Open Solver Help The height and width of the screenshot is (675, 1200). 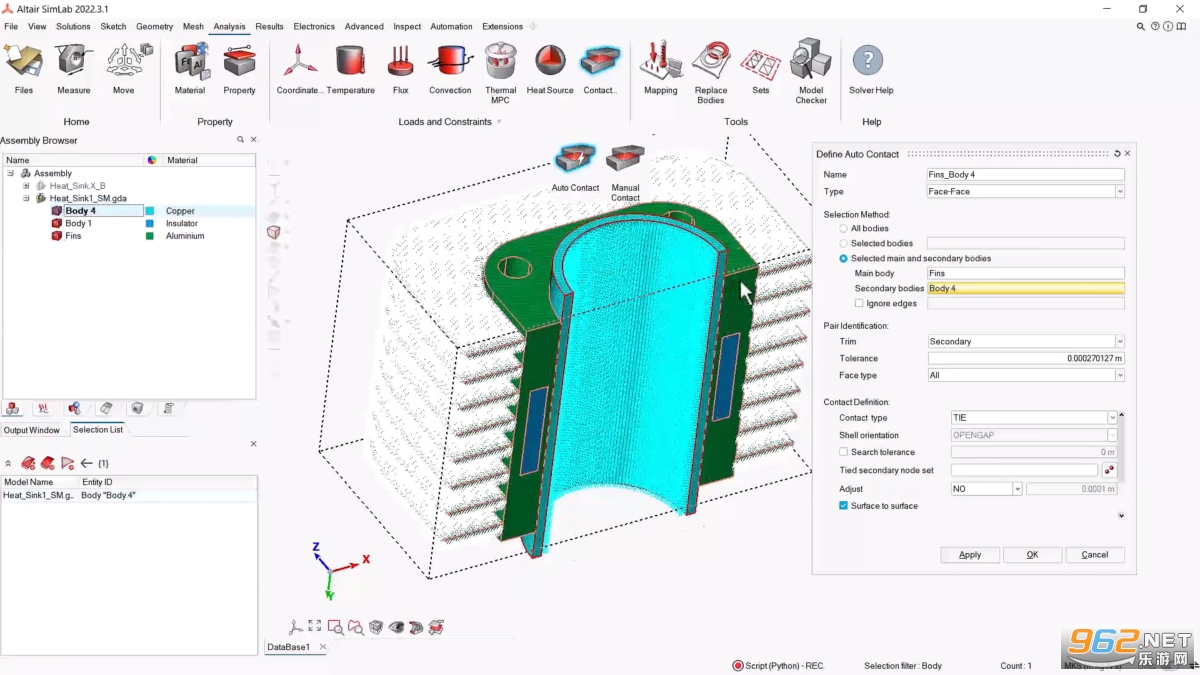[871, 68]
